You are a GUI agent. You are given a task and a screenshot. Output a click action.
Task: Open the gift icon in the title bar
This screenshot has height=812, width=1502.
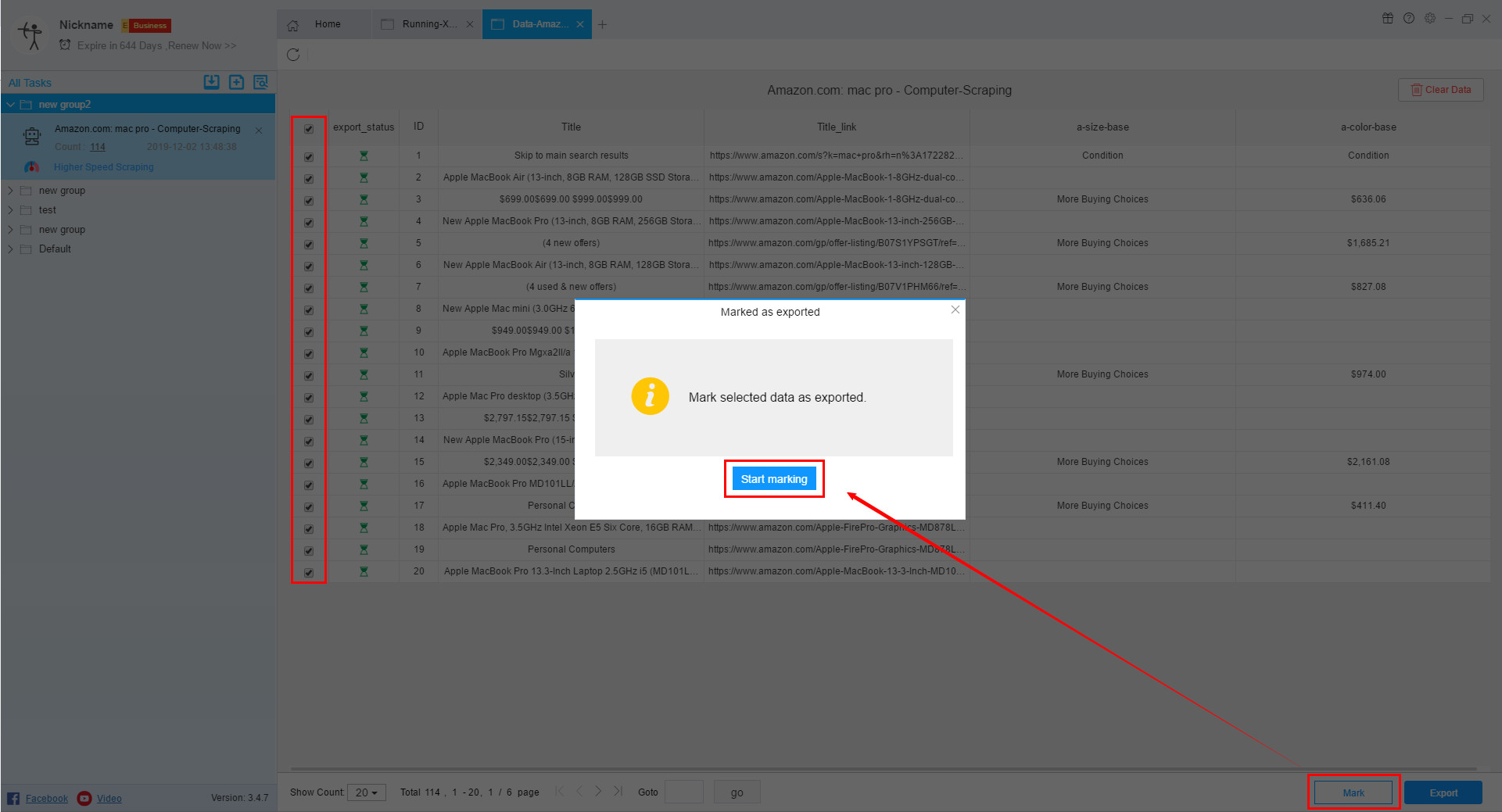tap(1388, 18)
